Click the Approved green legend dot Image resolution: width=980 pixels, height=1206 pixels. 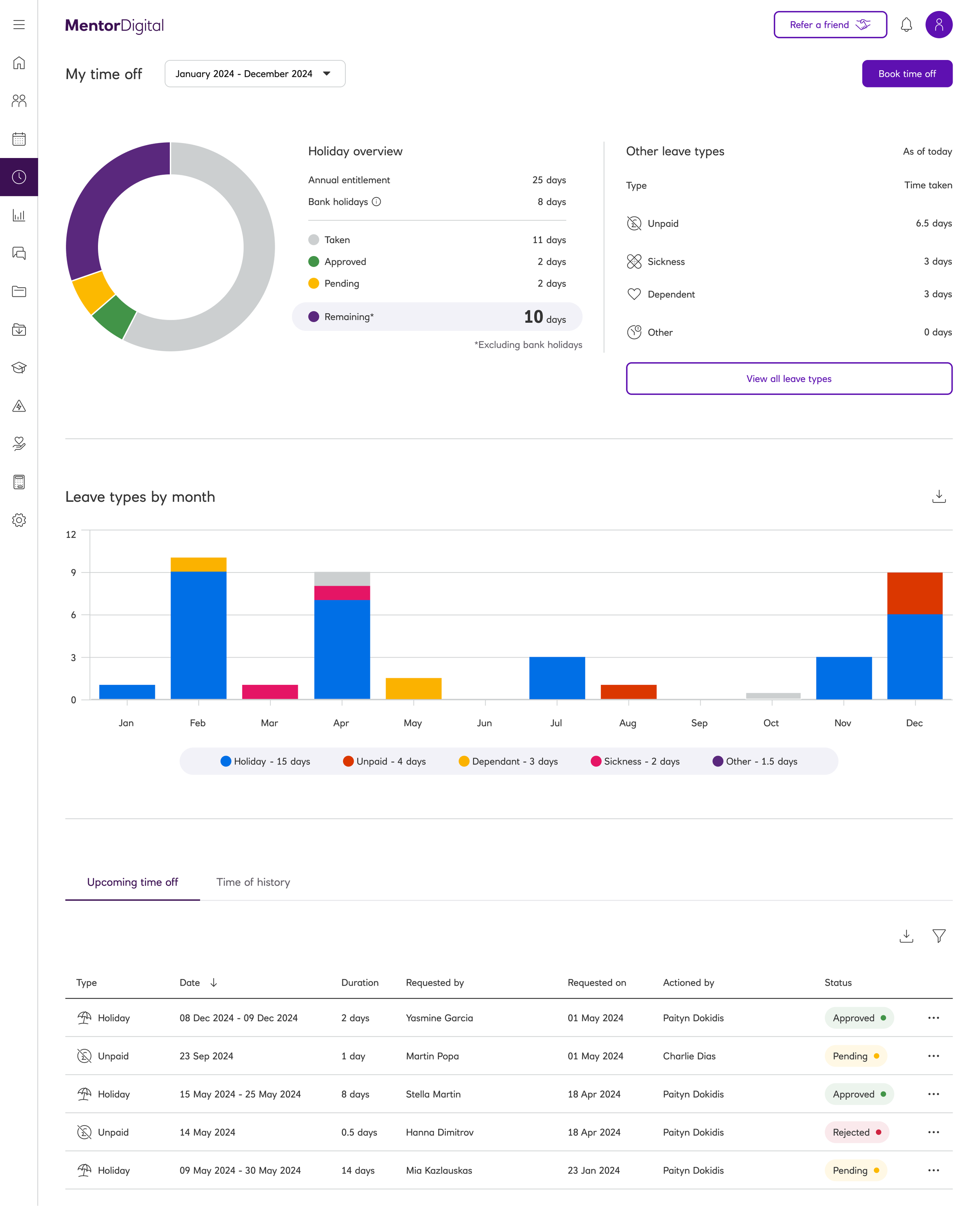click(x=314, y=262)
